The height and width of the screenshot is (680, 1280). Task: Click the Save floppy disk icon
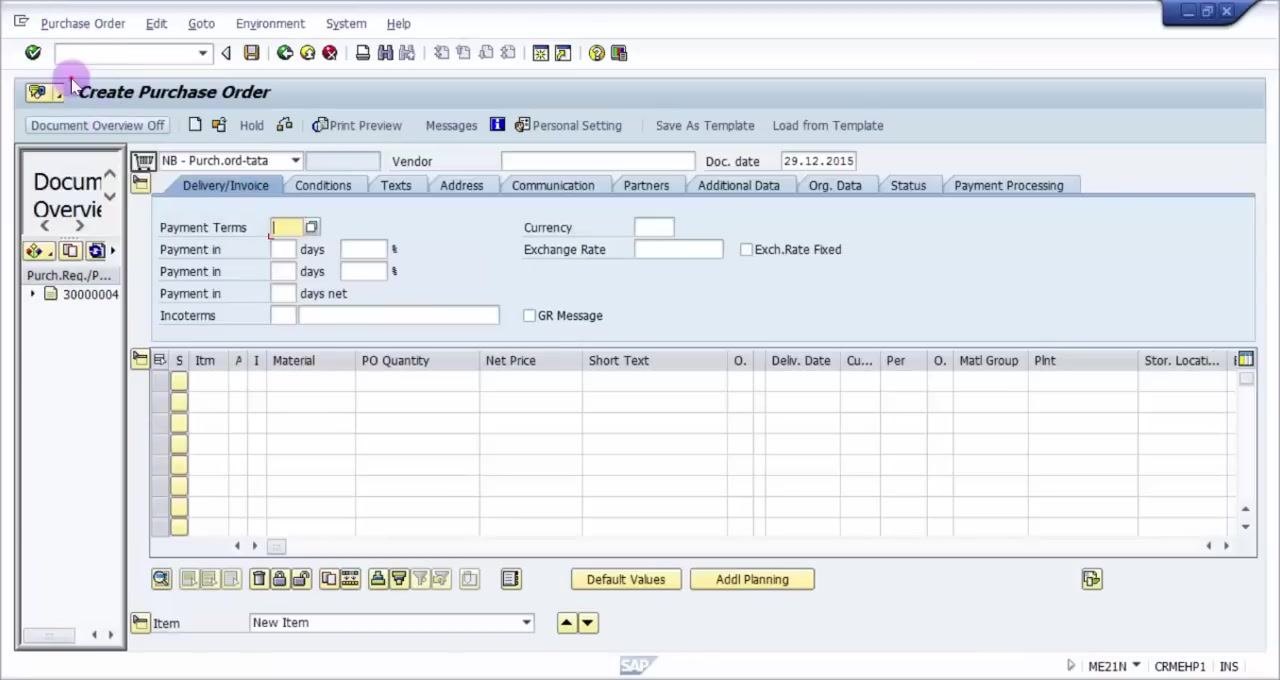pyautogui.click(x=252, y=53)
